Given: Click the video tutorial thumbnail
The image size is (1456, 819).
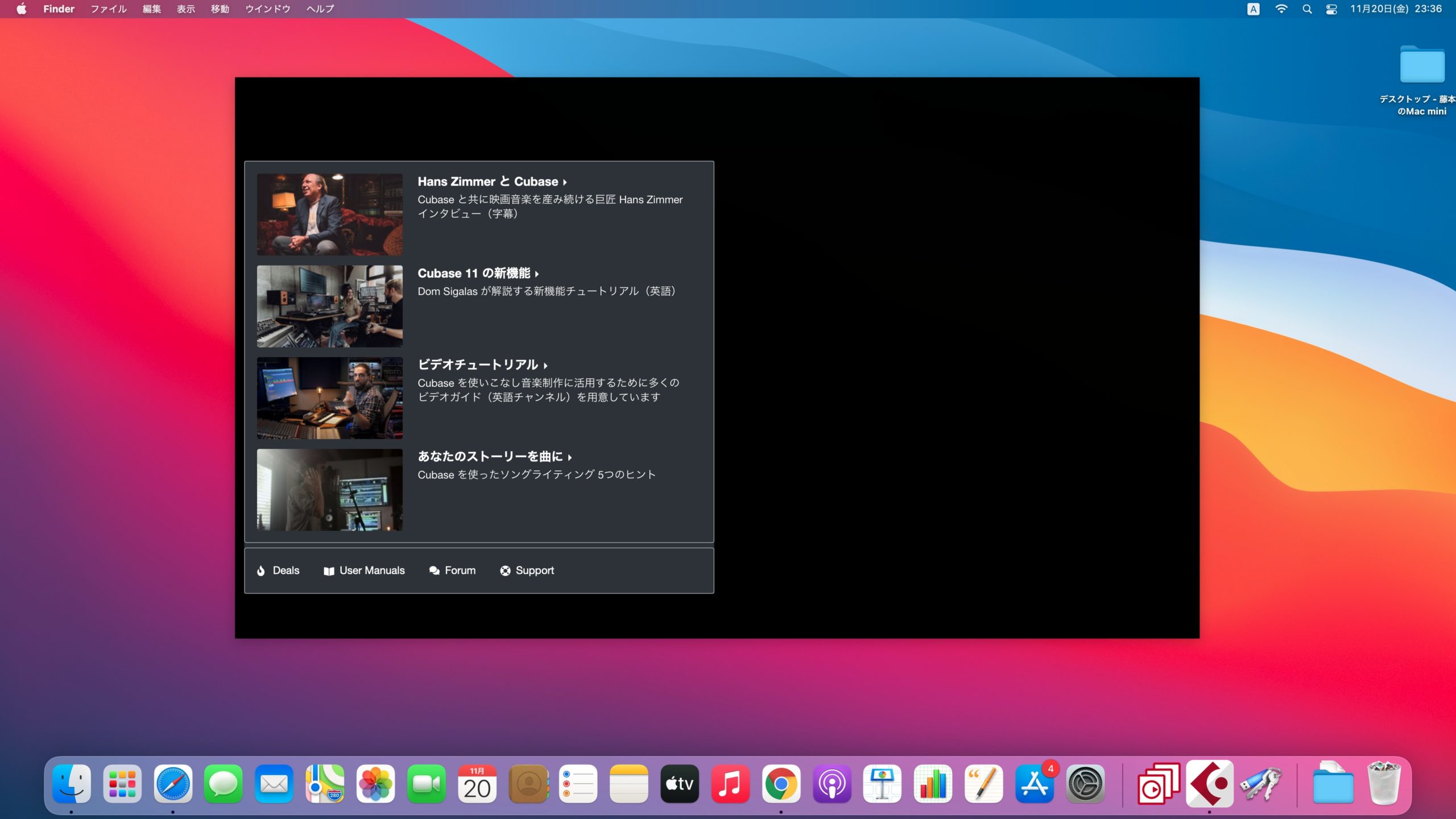Looking at the screenshot, I should click(x=330, y=398).
